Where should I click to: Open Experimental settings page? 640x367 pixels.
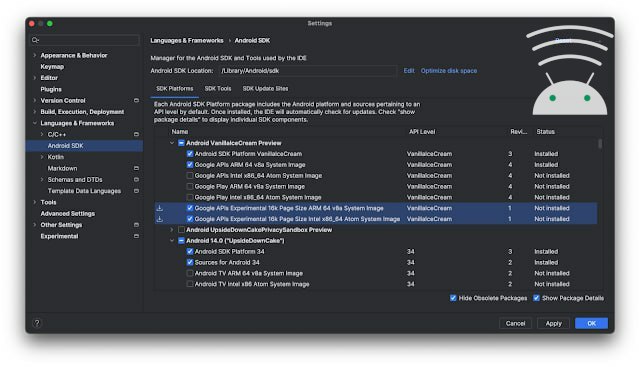point(59,236)
